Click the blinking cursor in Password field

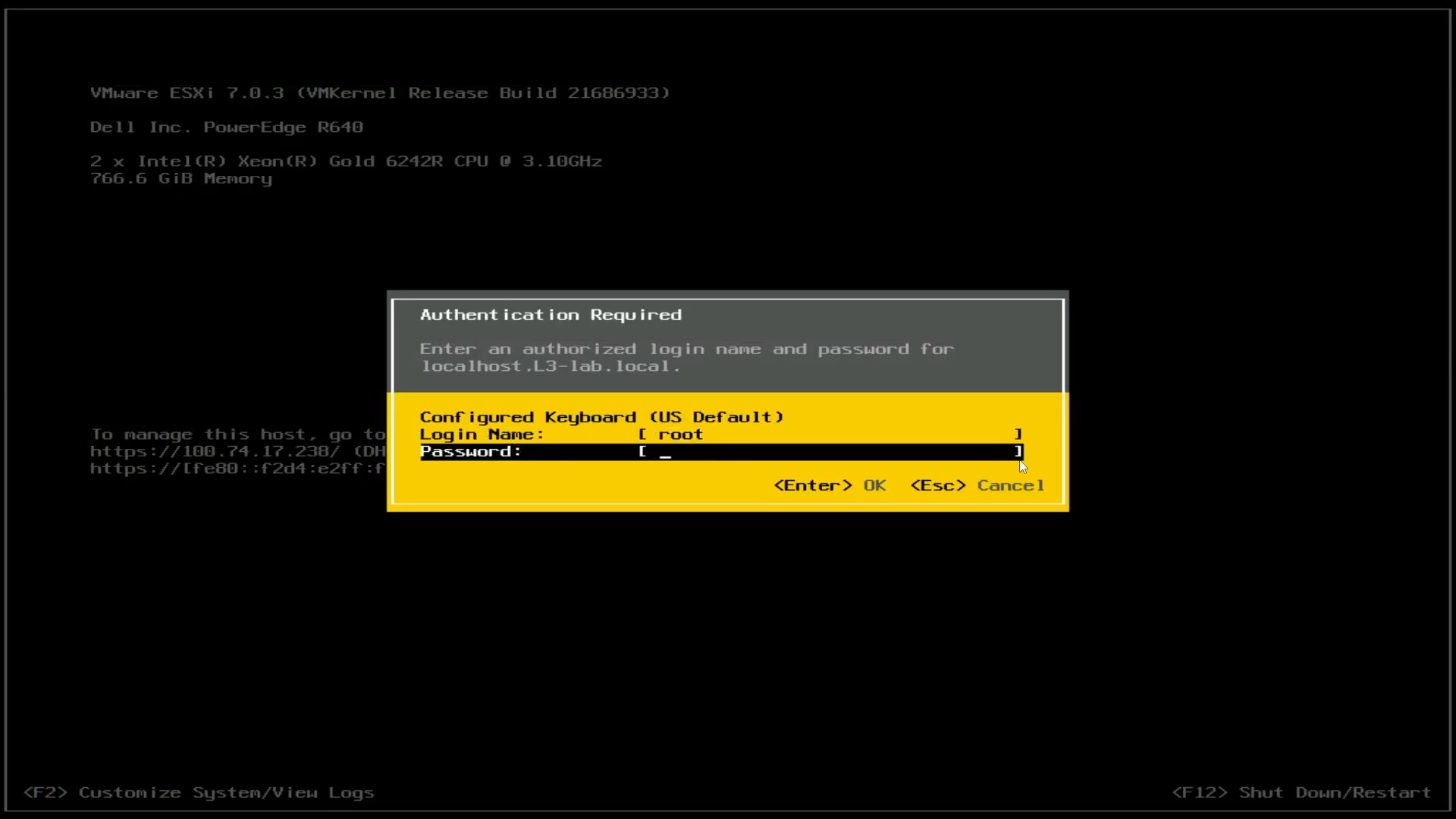tap(666, 453)
